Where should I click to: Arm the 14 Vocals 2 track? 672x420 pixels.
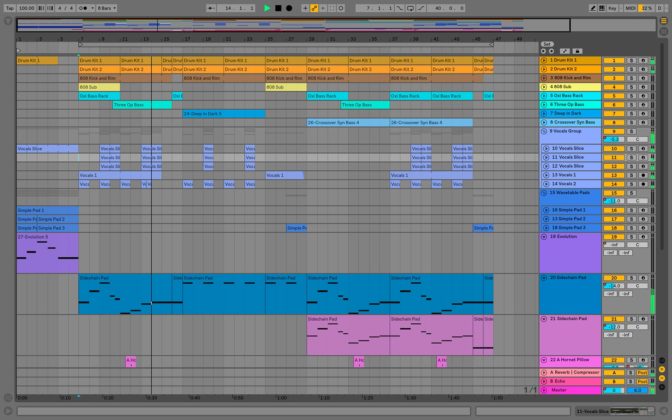point(642,184)
